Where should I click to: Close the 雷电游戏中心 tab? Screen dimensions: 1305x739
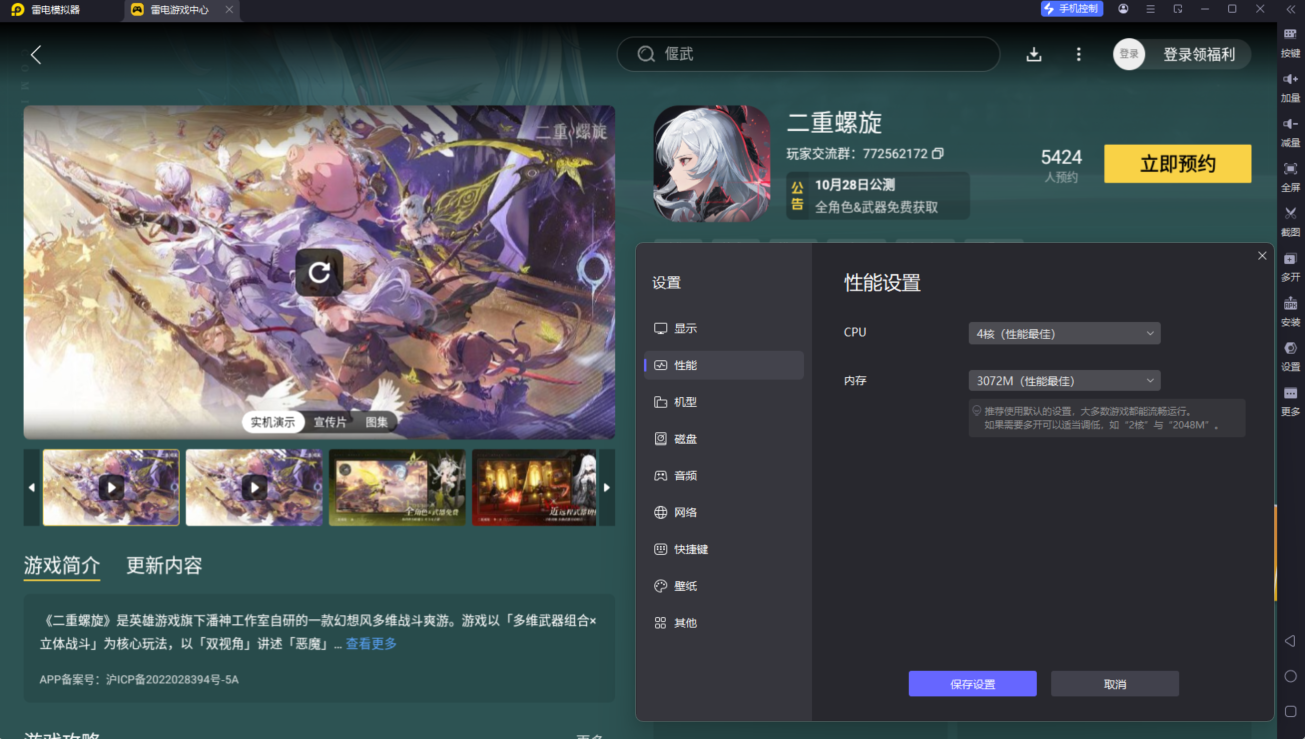(x=229, y=10)
